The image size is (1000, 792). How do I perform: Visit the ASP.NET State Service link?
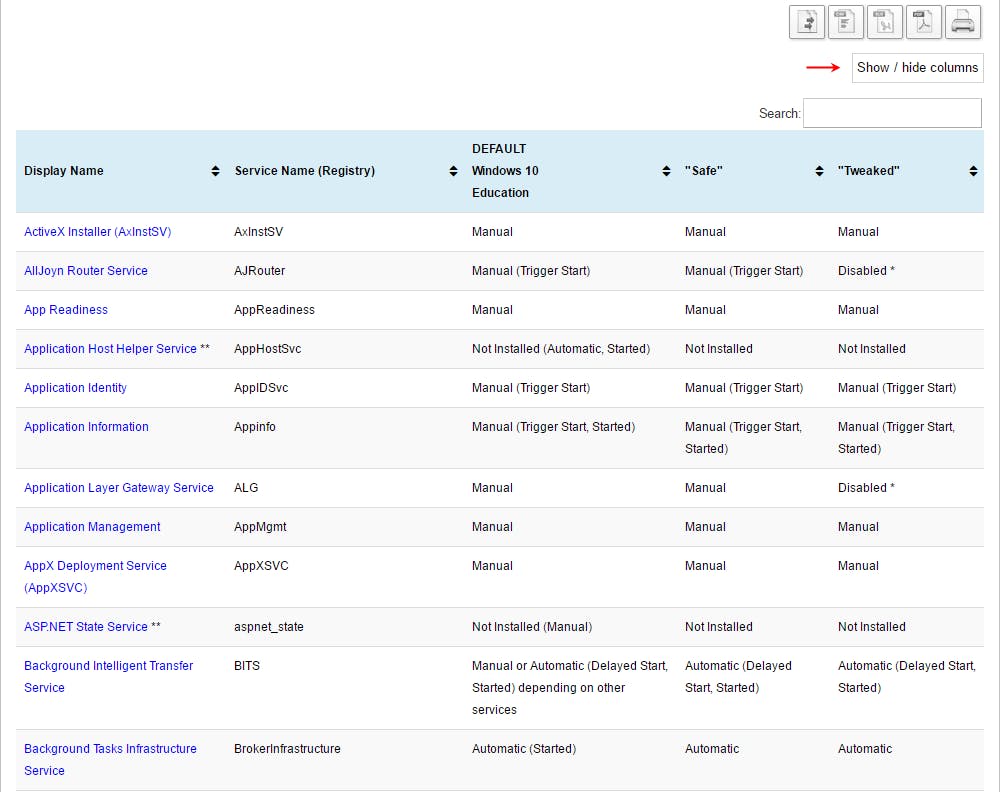(86, 627)
